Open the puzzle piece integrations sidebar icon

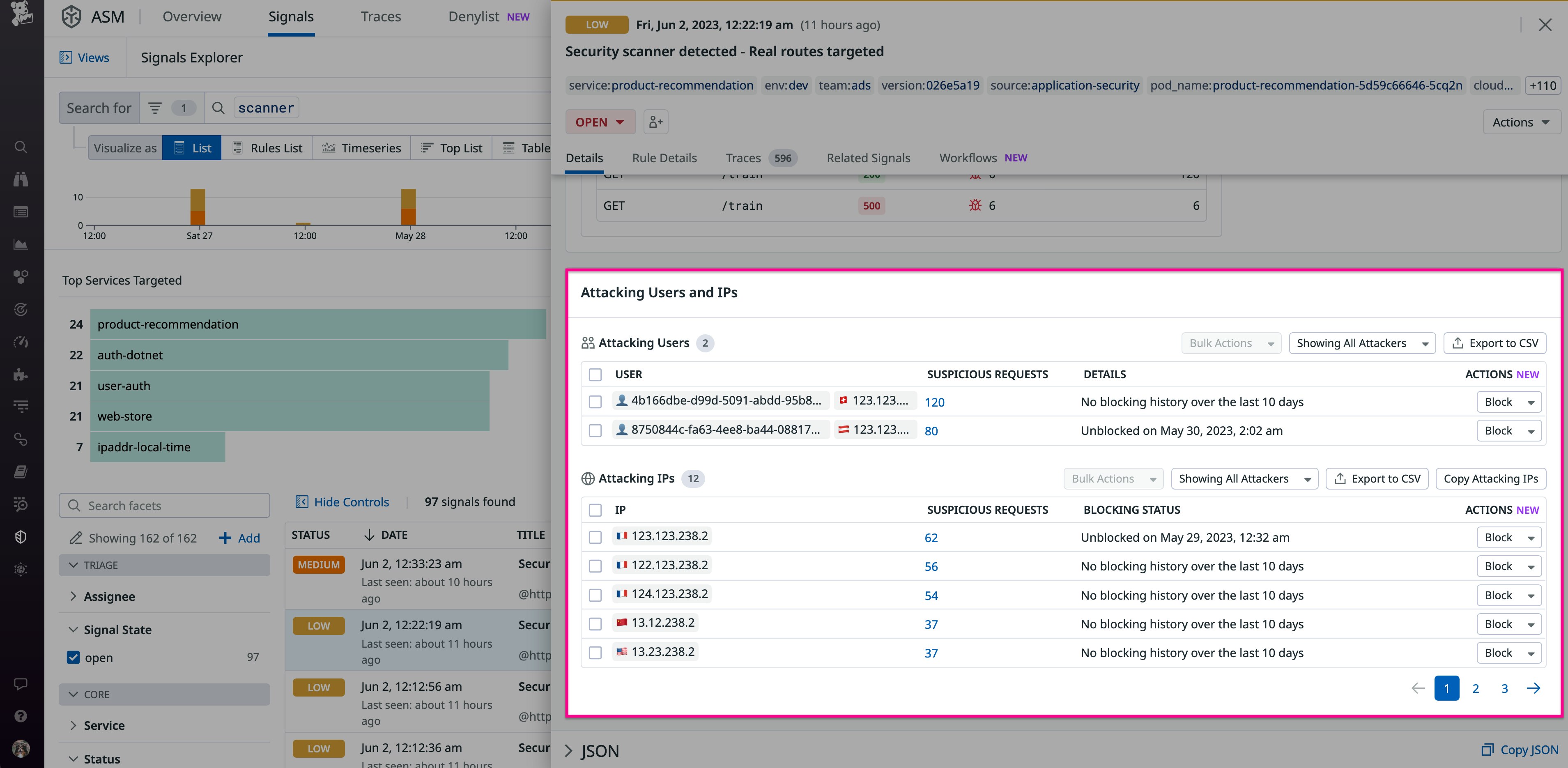(21, 374)
